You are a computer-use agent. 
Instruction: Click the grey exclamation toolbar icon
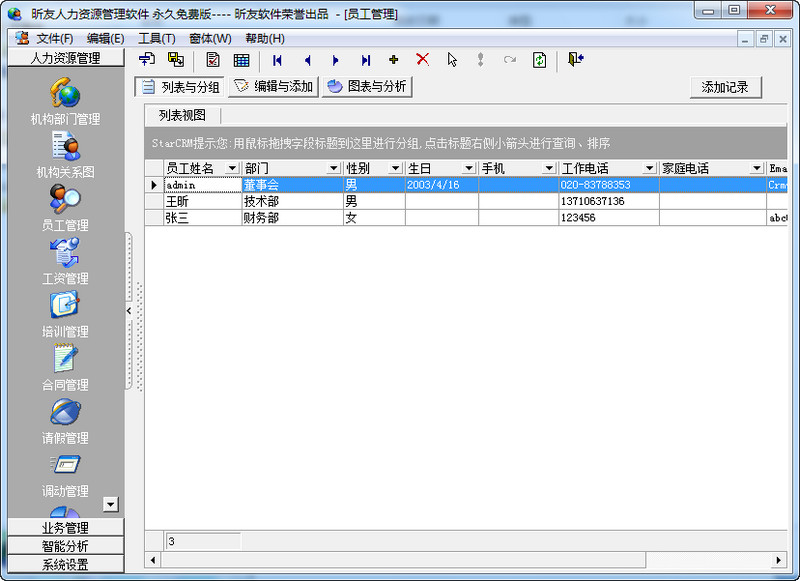click(481, 60)
